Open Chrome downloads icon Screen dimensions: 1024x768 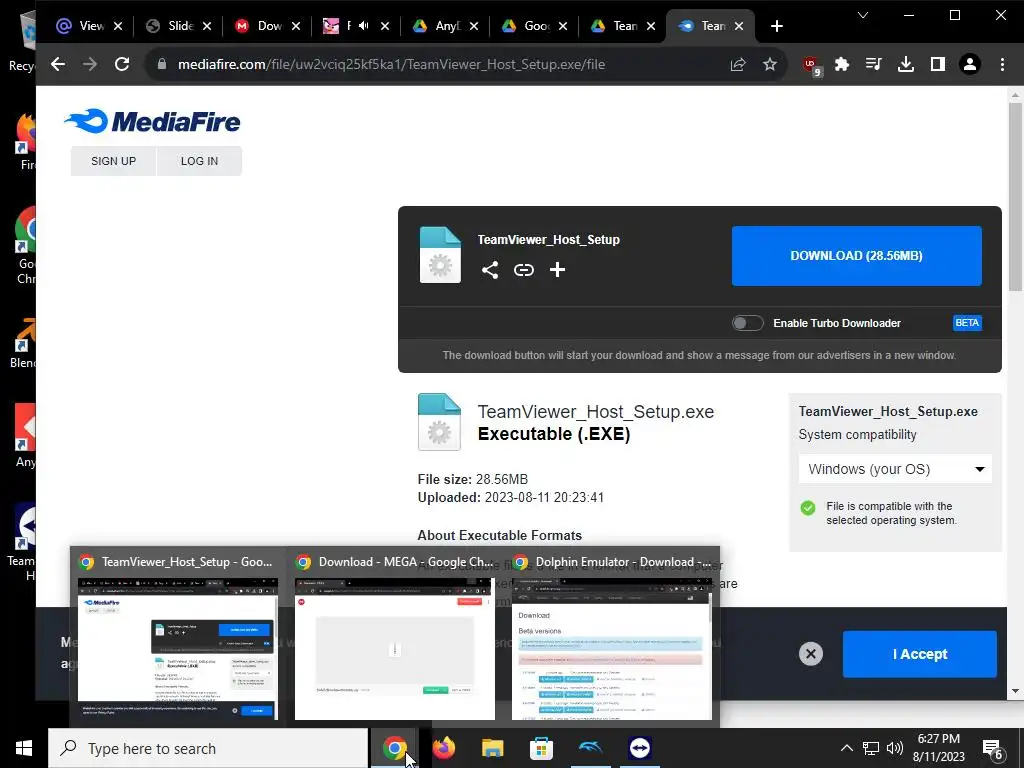[906, 64]
